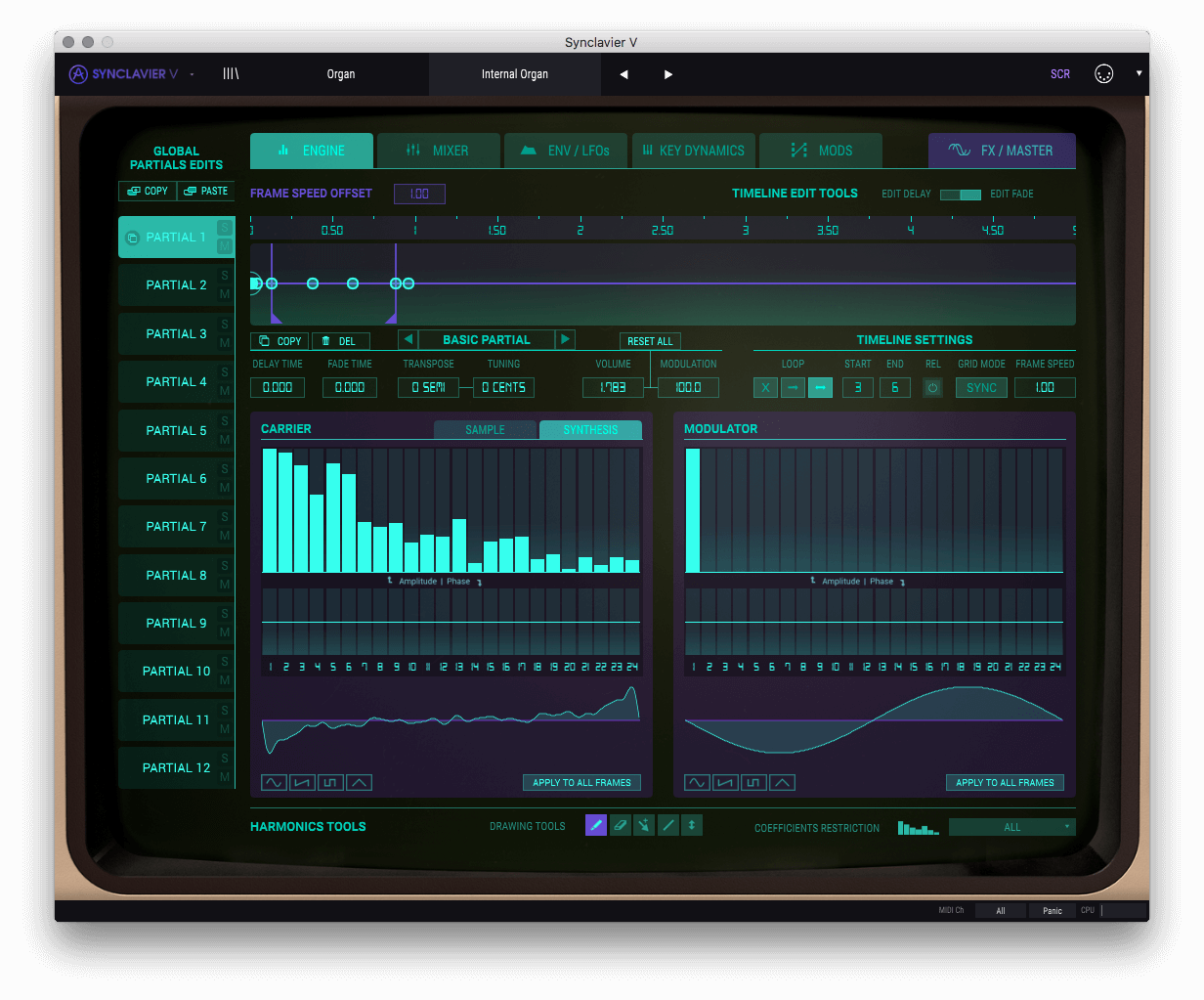Apply carrier square wave preset
The width and height of the screenshot is (1204, 1000).
point(330,782)
